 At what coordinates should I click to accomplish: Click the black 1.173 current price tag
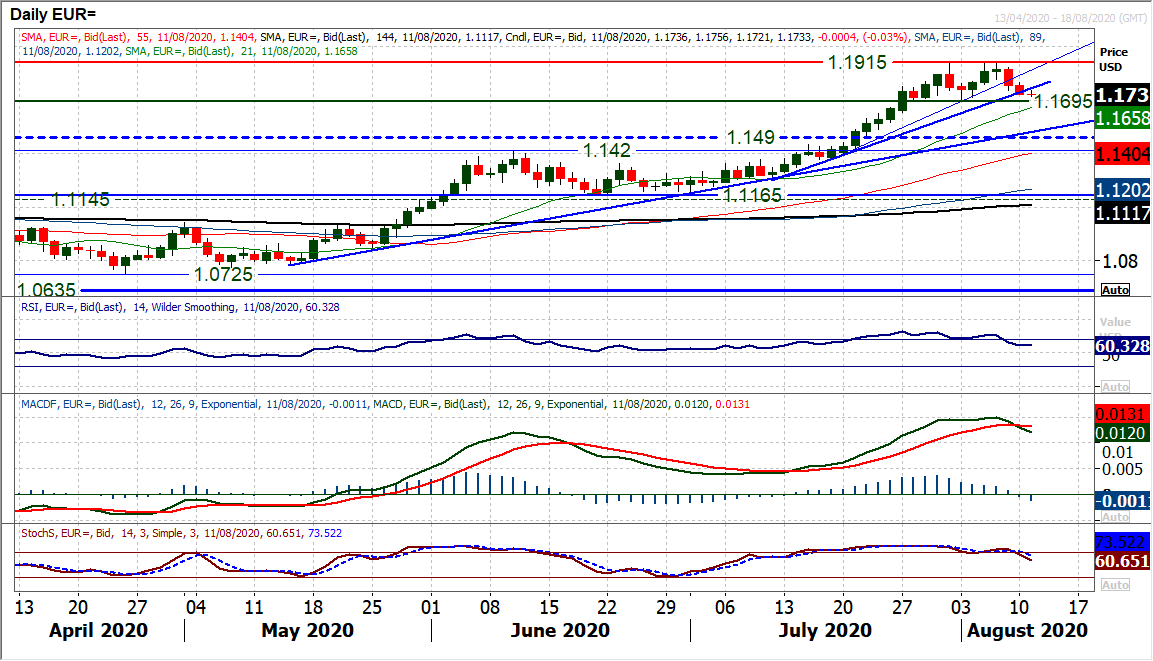1121,95
